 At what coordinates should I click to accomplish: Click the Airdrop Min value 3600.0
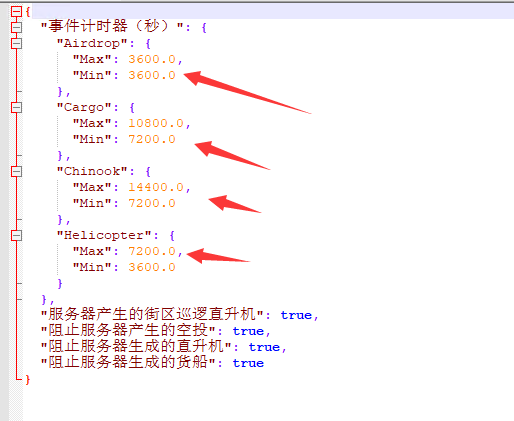[152, 75]
